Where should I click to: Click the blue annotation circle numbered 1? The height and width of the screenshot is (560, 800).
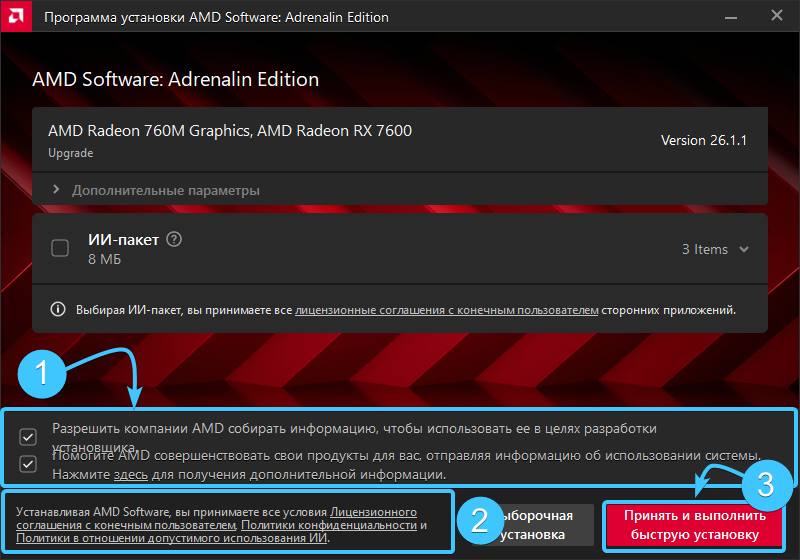pos(42,373)
